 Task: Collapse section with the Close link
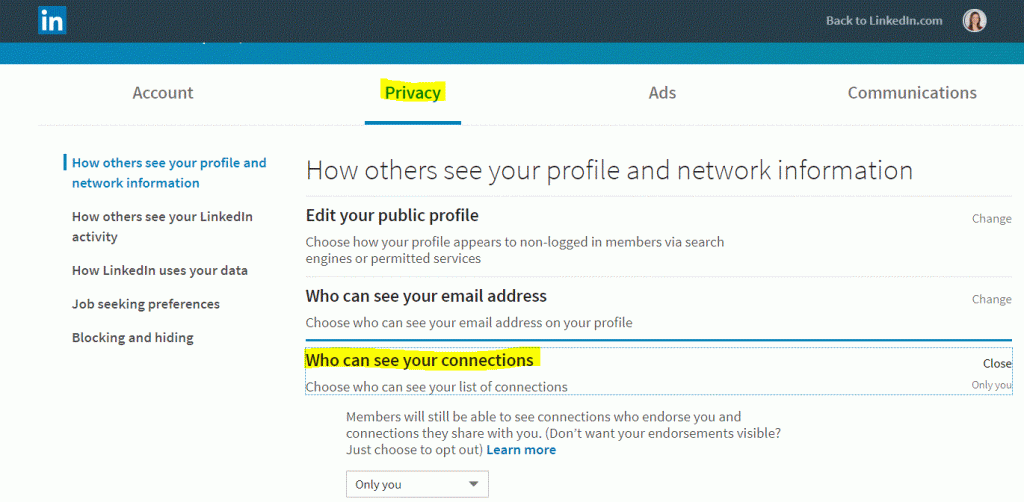tap(997, 364)
